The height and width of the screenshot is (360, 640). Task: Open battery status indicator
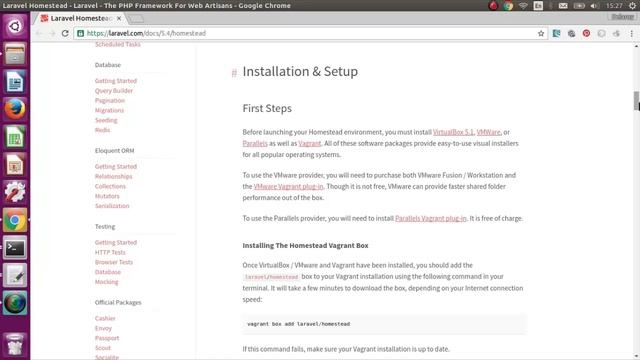[x=579, y=6]
